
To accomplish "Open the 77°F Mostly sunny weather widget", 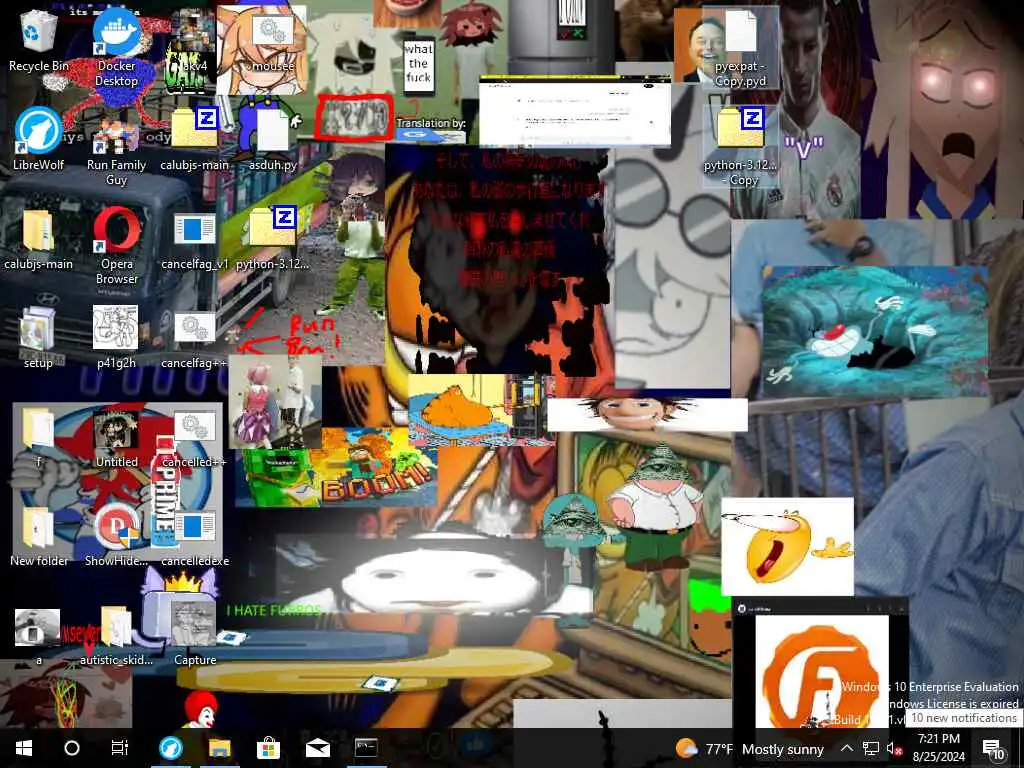I will click(x=750, y=748).
